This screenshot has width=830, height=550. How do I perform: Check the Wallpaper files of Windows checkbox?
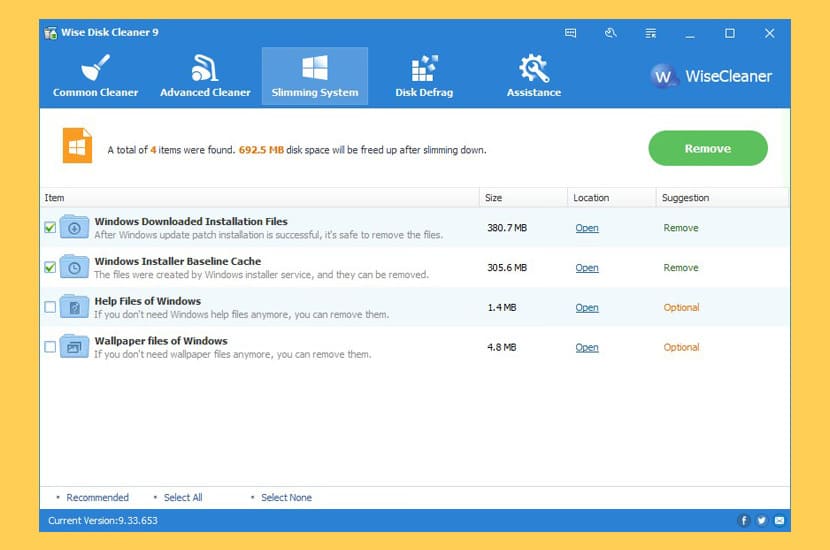pos(50,347)
